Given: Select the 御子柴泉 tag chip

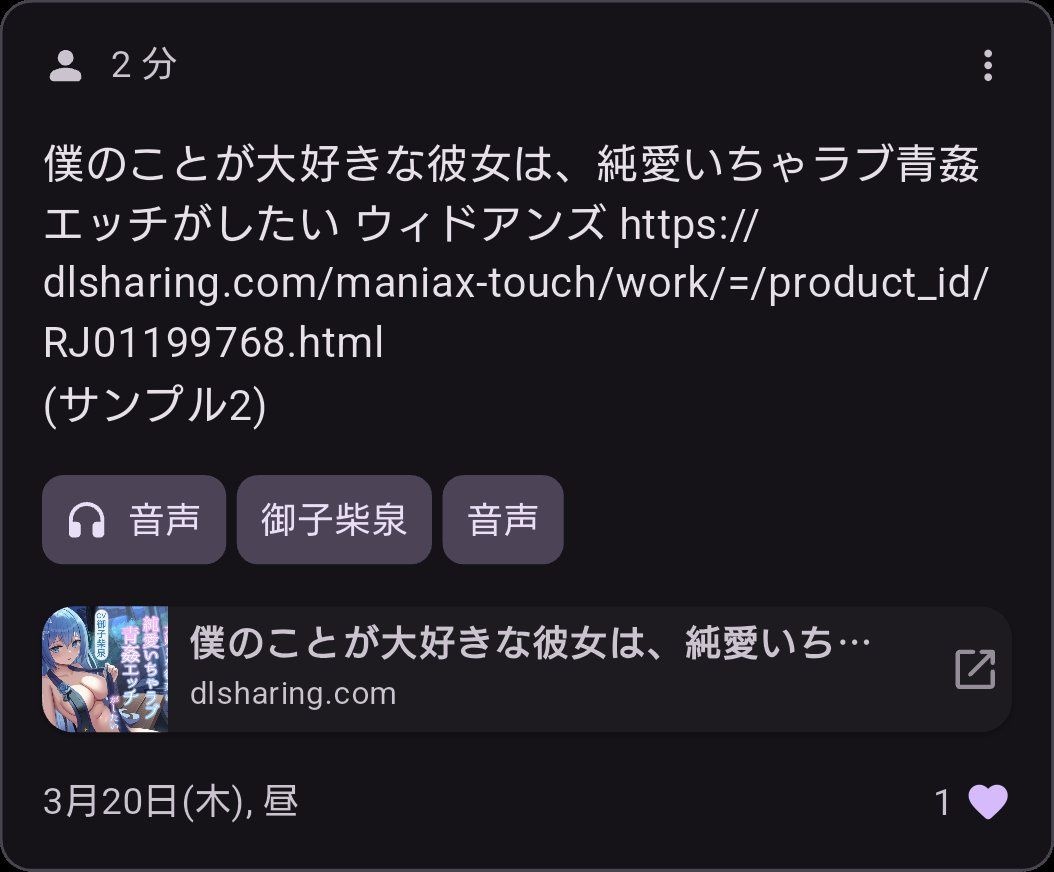Looking at the screenshot, I should [334, 520].
